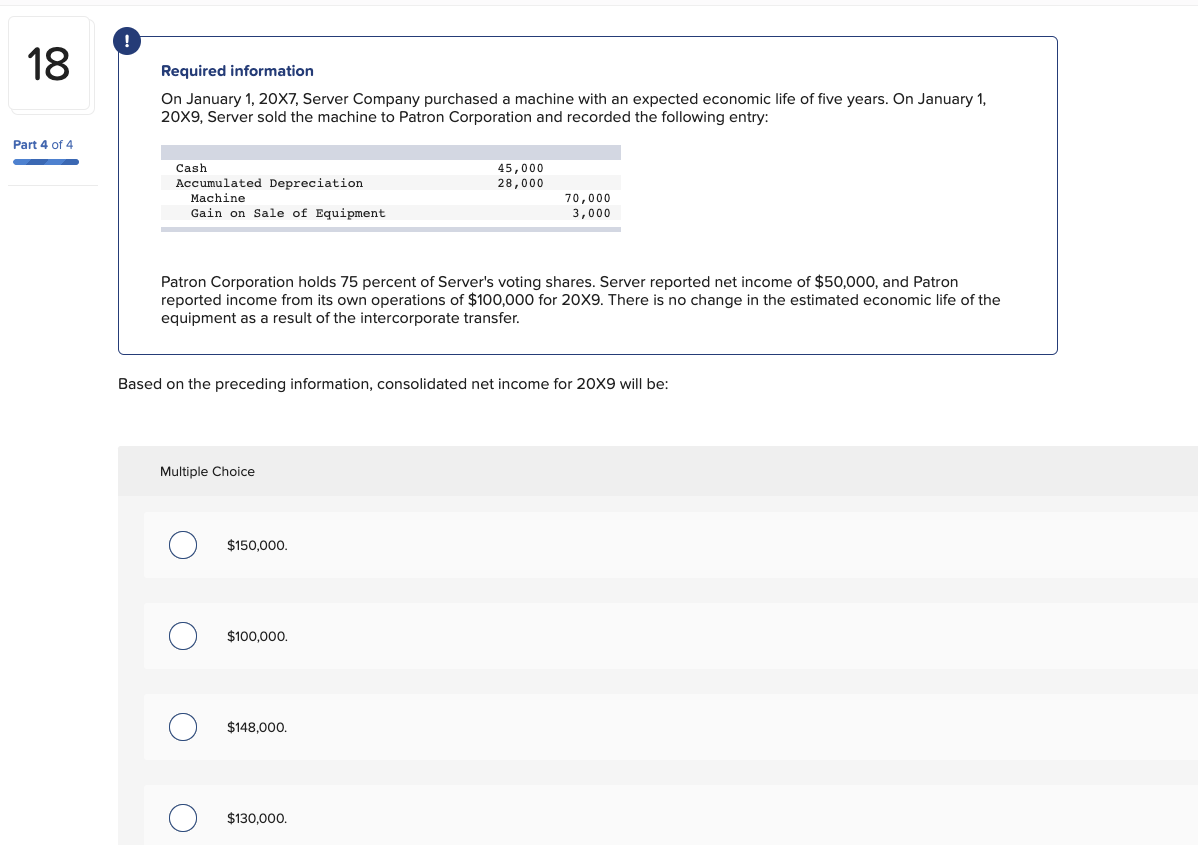
Task: Click the Required information heading
Action: (237, 71)
